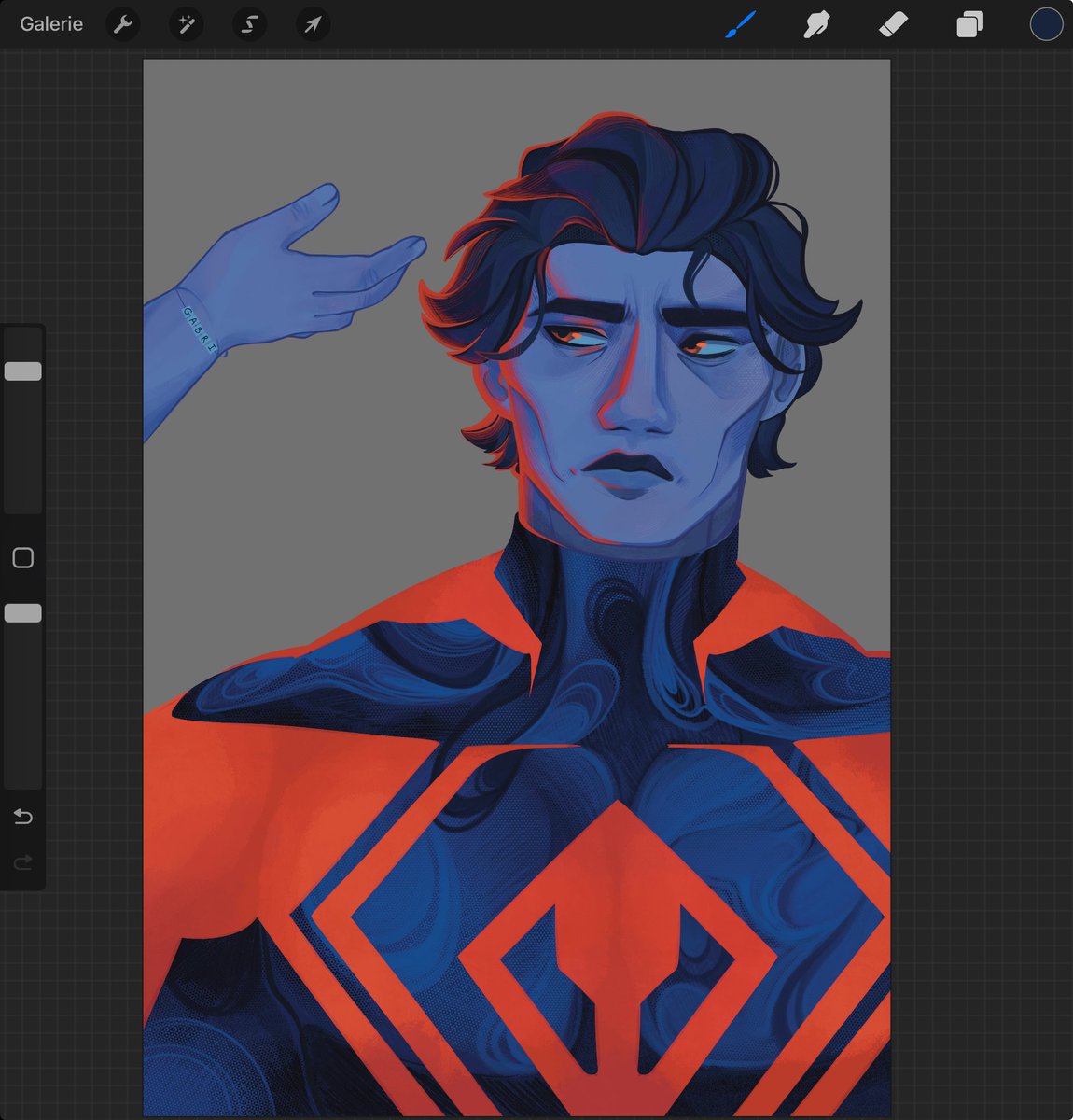Reopen the Layers stack panel
This screenshot has height=1120, width=1073.
(968, 24)
